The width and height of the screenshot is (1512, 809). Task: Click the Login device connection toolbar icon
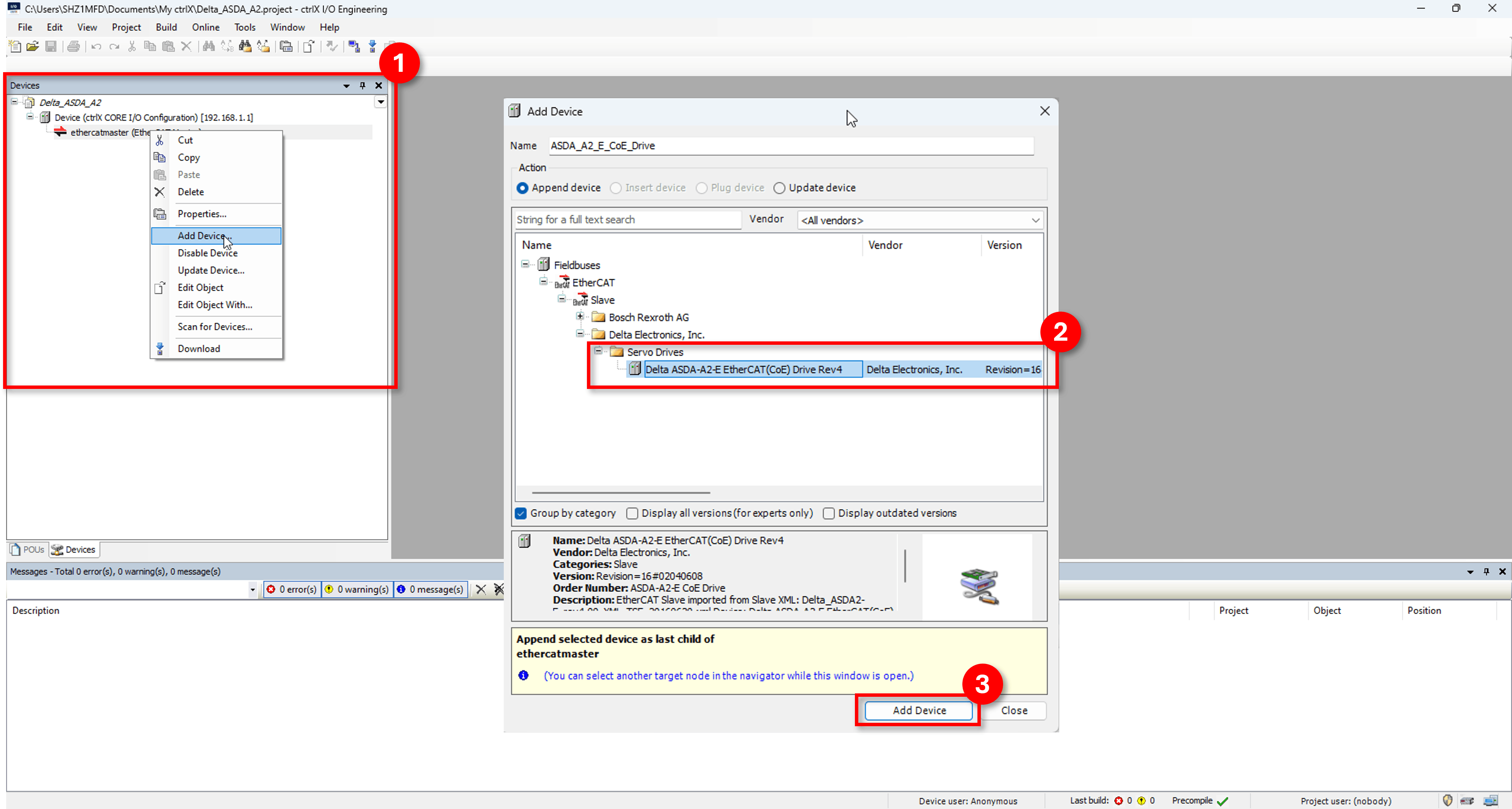(354, 46)
